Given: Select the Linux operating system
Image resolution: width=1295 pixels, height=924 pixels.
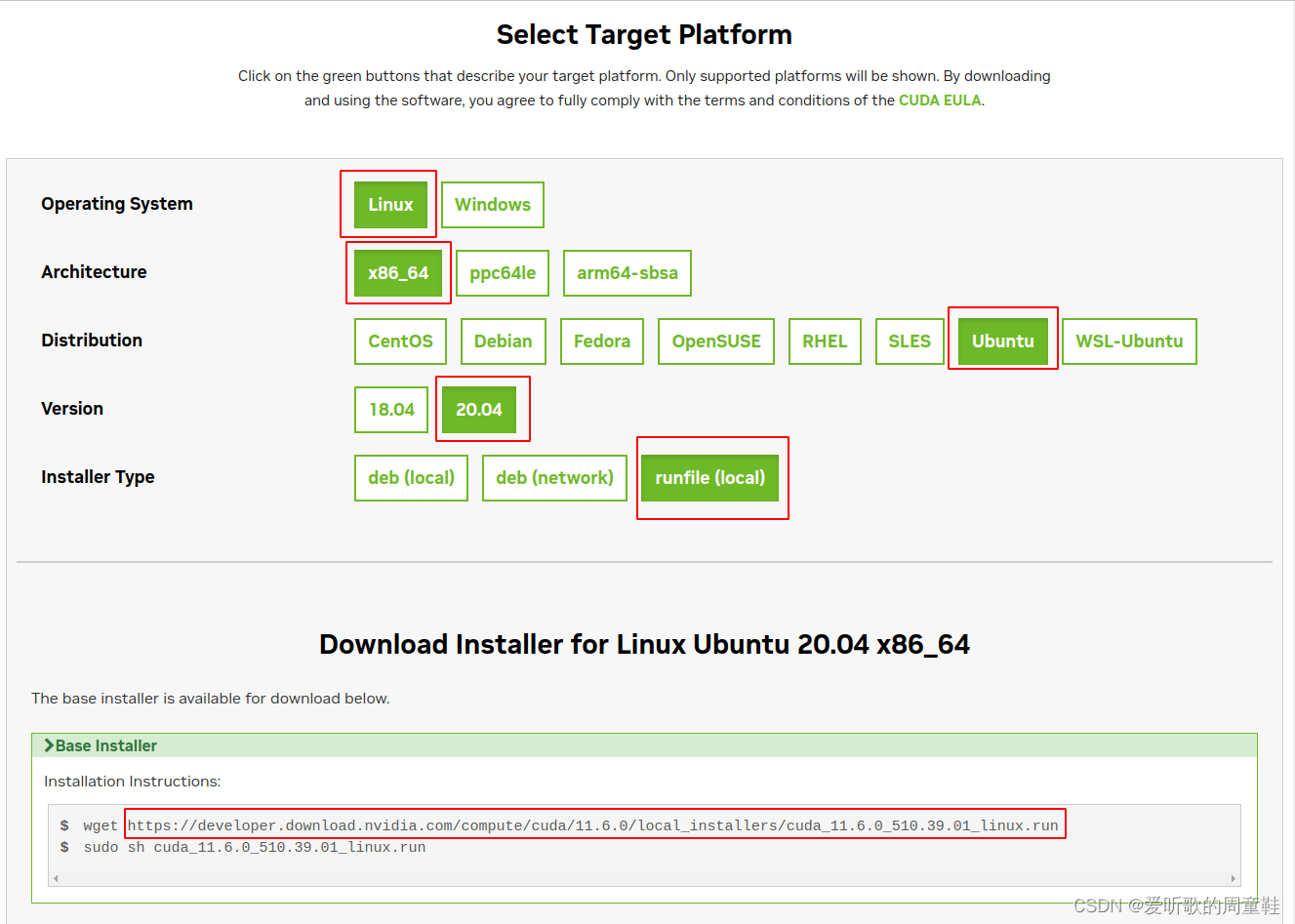Looking at the screenshot, I should tap(389, 205).
